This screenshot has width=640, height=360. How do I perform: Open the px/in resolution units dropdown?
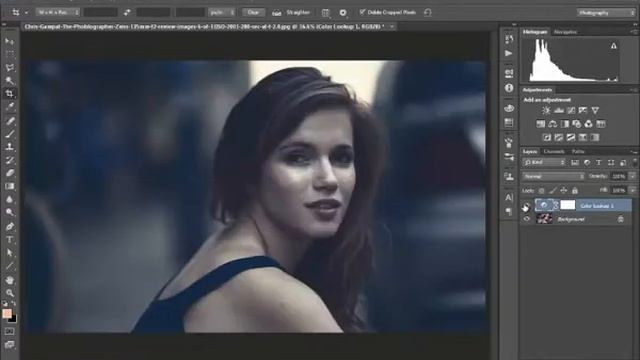tap(222, 12)
